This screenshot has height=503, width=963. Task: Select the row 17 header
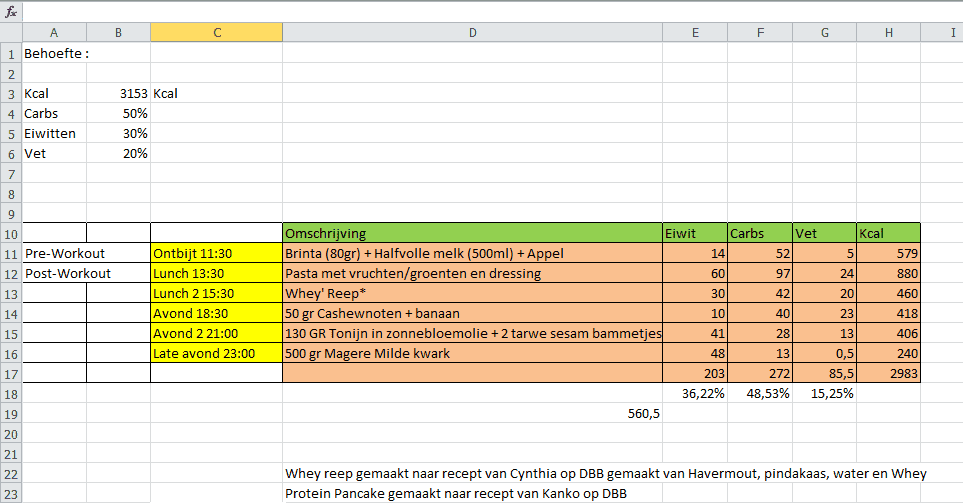(x=10, y=373)
